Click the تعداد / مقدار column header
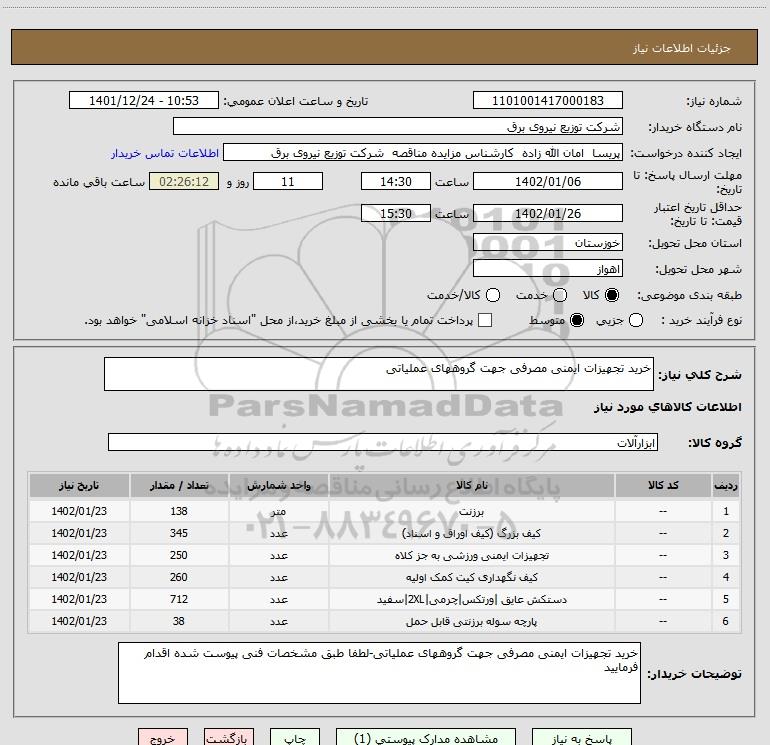The image size is (770, 745). click(x=179, y=486)
